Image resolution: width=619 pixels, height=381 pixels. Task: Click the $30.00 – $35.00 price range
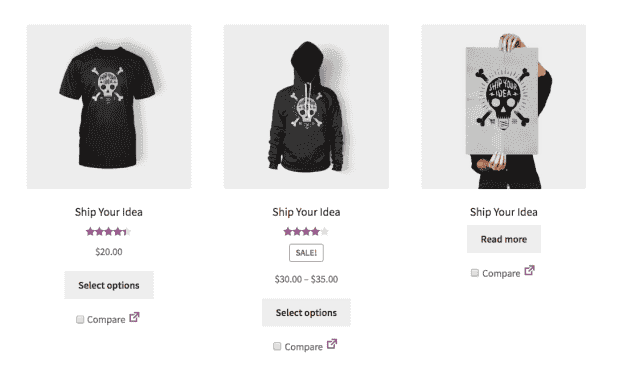click(x=306, y=279)
